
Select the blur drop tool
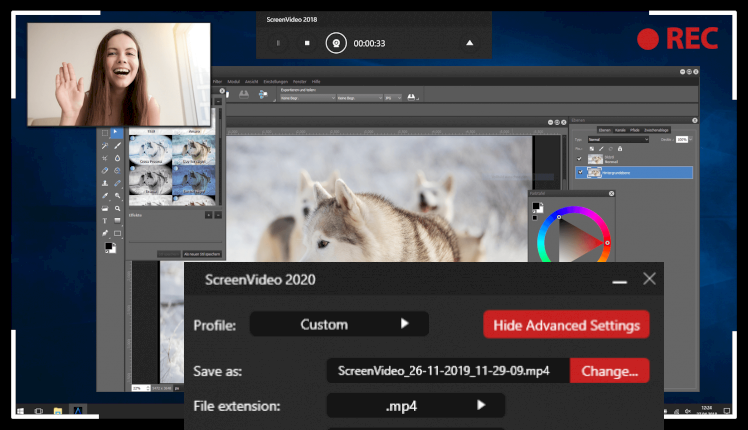coord(117,158)
